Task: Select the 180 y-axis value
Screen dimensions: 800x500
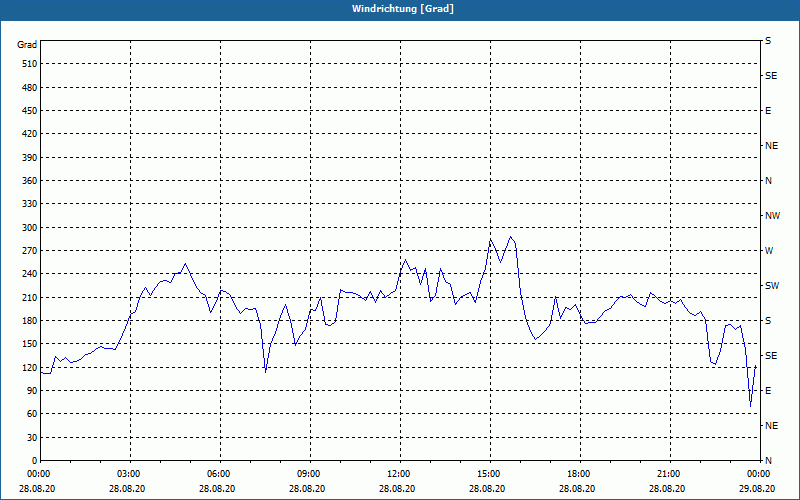Action: (x=30, y=320)
